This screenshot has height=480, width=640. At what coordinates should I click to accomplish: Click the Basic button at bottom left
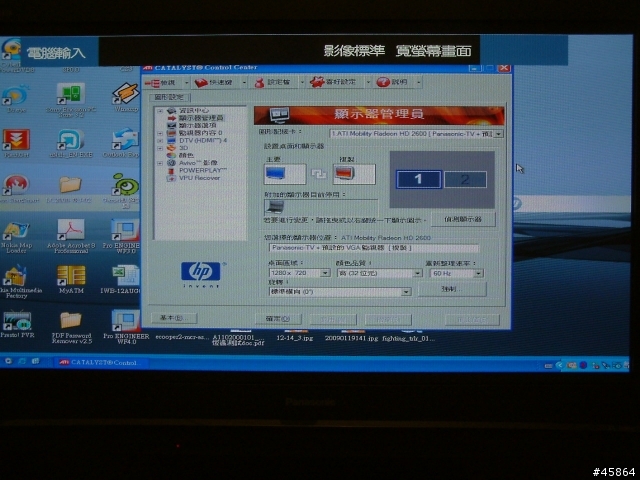pos(174,318)
